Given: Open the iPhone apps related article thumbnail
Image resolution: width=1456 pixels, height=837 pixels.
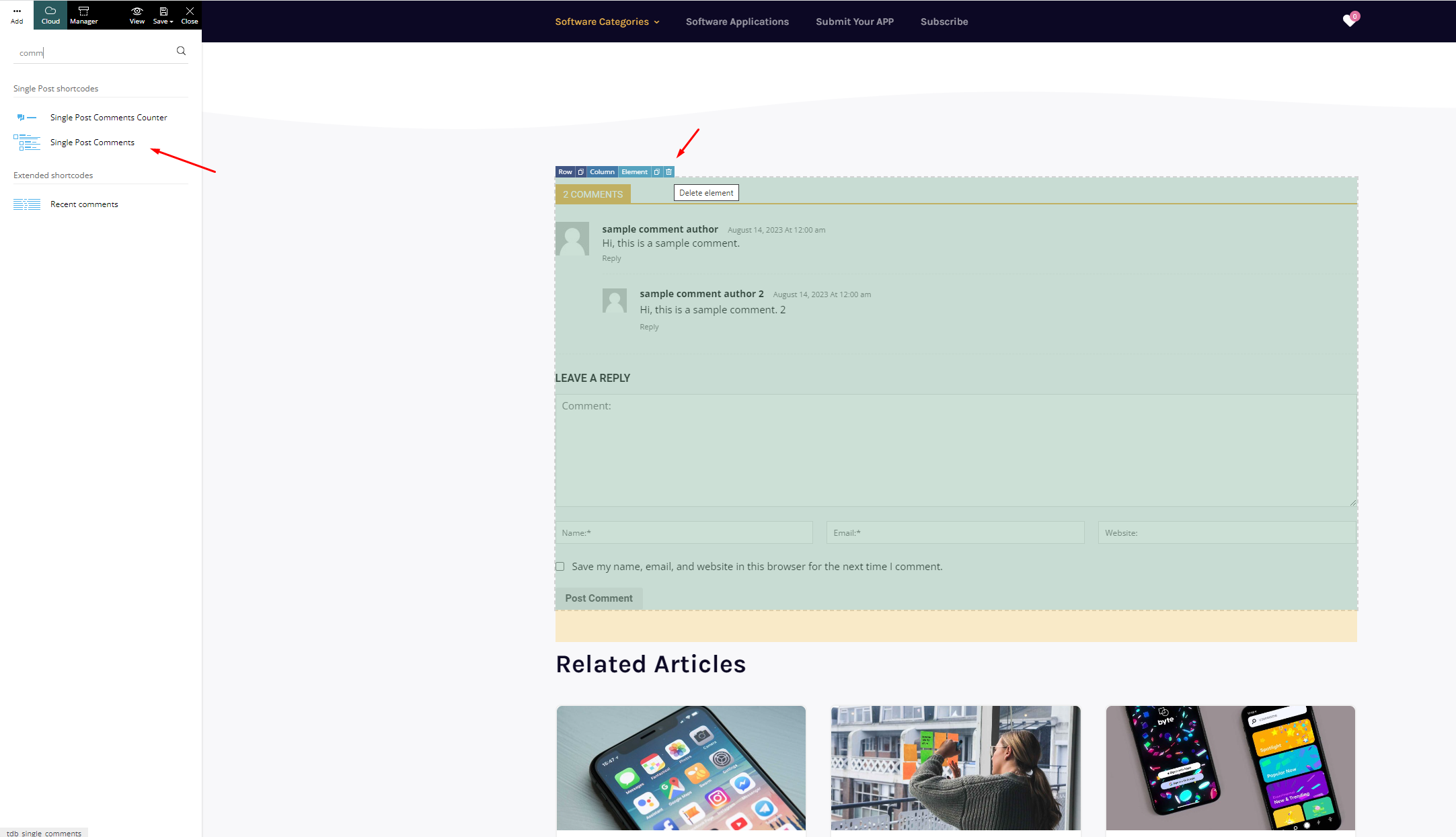Looking at the screenshot, I should tap(681, 768).
